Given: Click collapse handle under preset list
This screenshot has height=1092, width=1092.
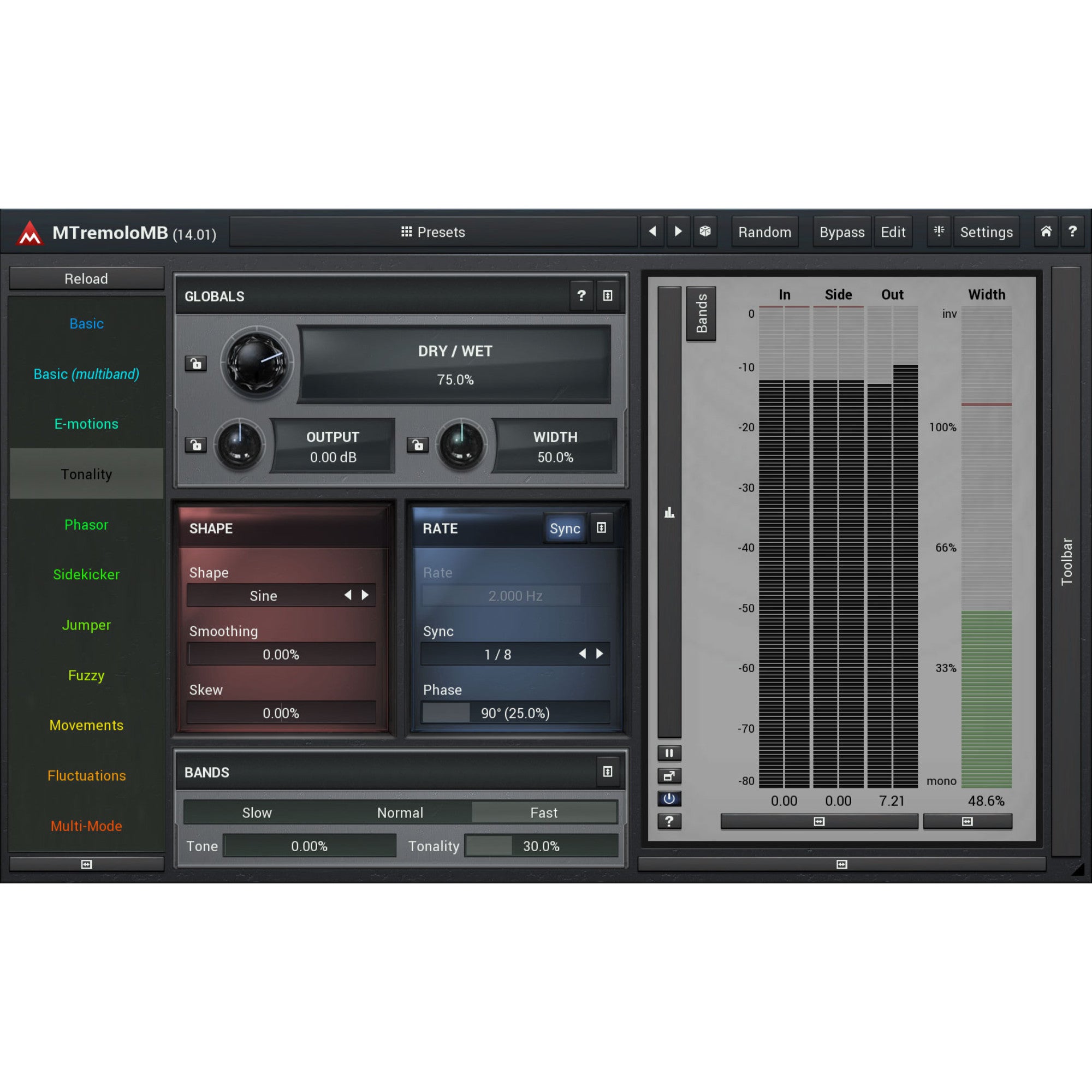Looking at the screenshot, I should pyautogui.click(x=86, y=864).
